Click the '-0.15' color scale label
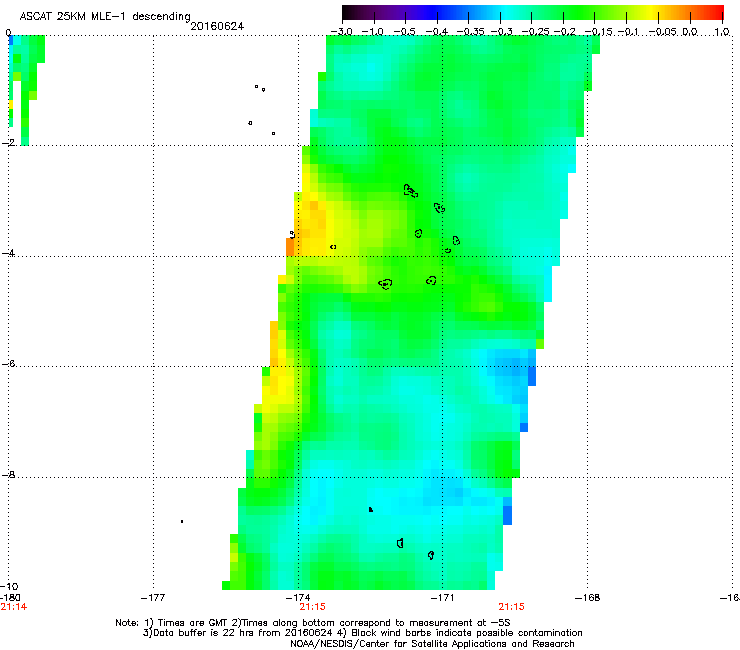The width and height of the screenshot is (740, 650). pos(599,32)
